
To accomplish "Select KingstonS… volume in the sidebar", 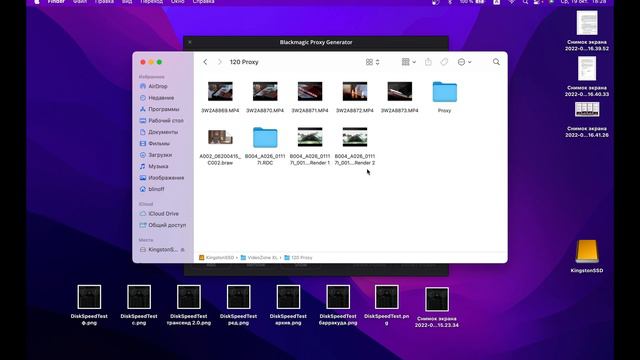I will point(159,249).
